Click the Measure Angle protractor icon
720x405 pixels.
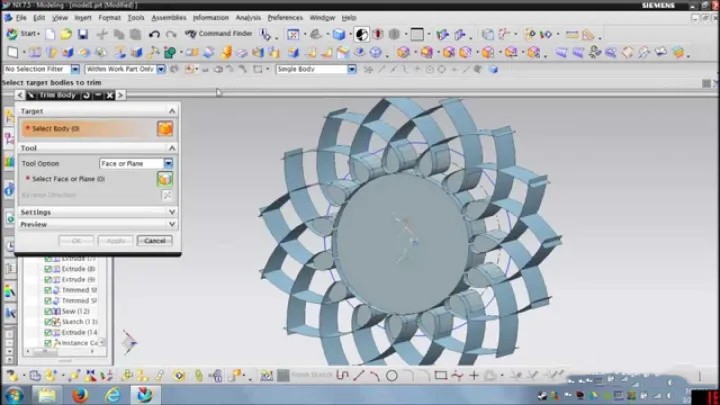[x=588, y=34]
